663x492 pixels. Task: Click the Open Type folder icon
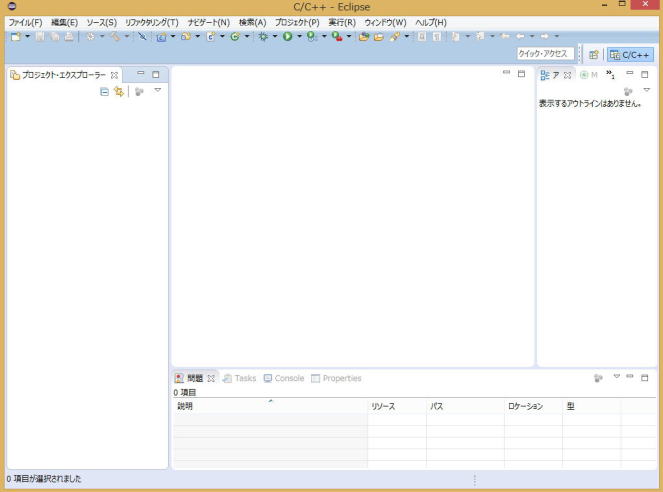pyautogui.click(x=379, y=37)
